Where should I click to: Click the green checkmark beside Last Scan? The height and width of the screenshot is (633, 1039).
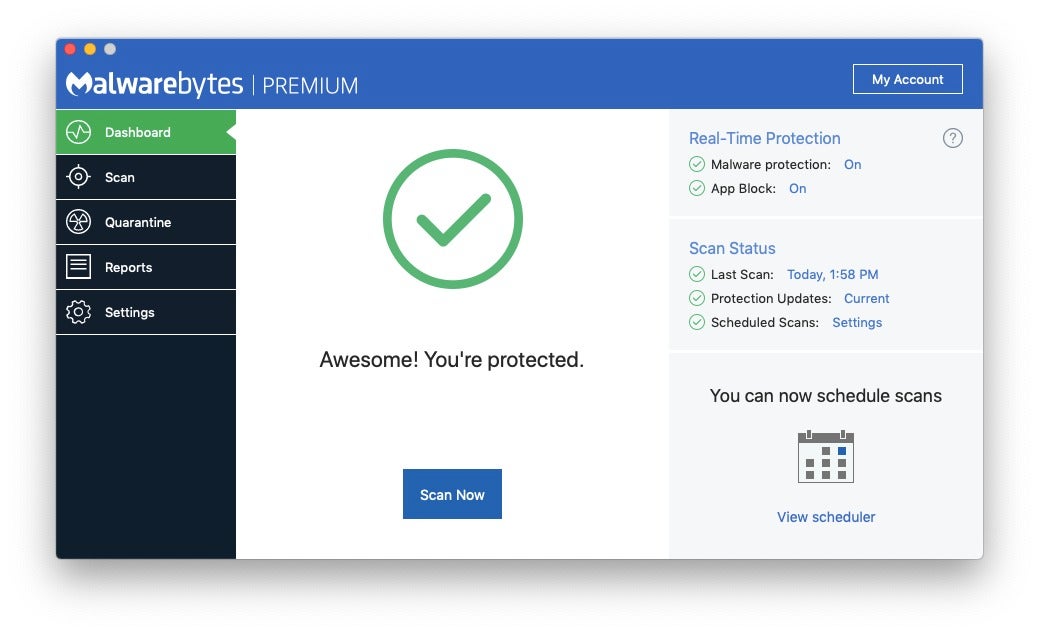pos(697,274)
